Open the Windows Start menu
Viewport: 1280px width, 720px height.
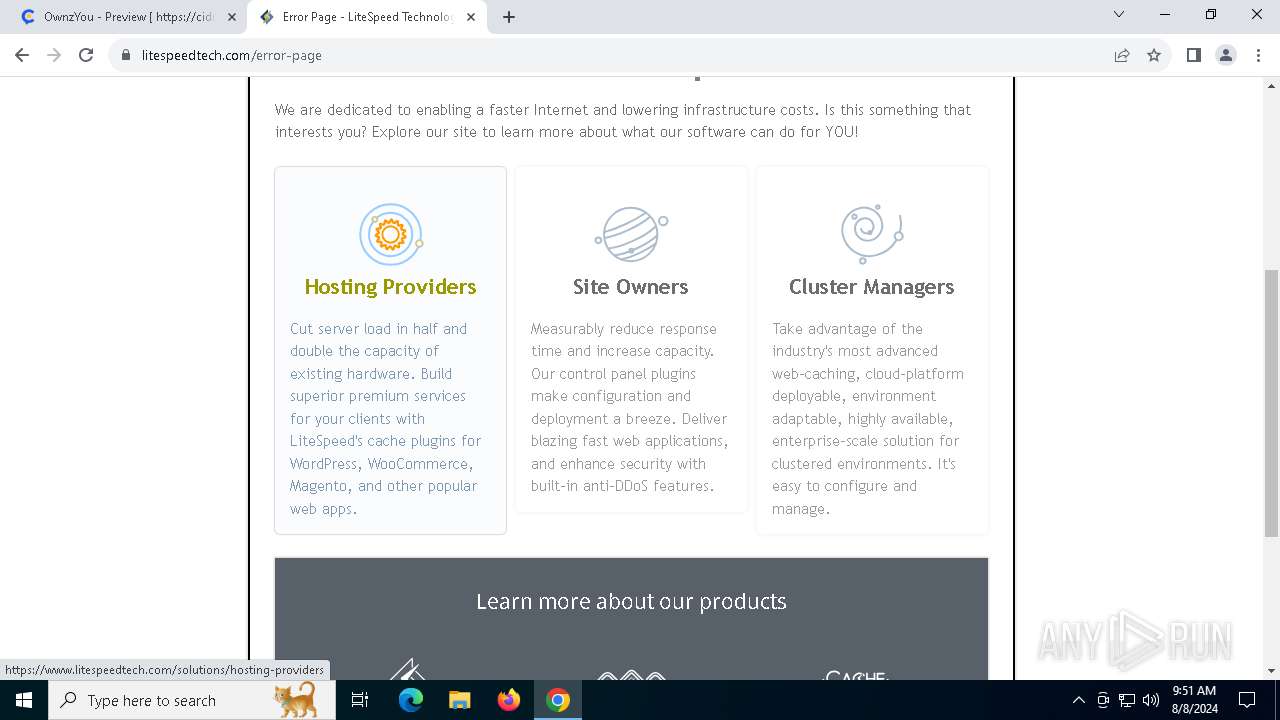[x=24, y=700]
